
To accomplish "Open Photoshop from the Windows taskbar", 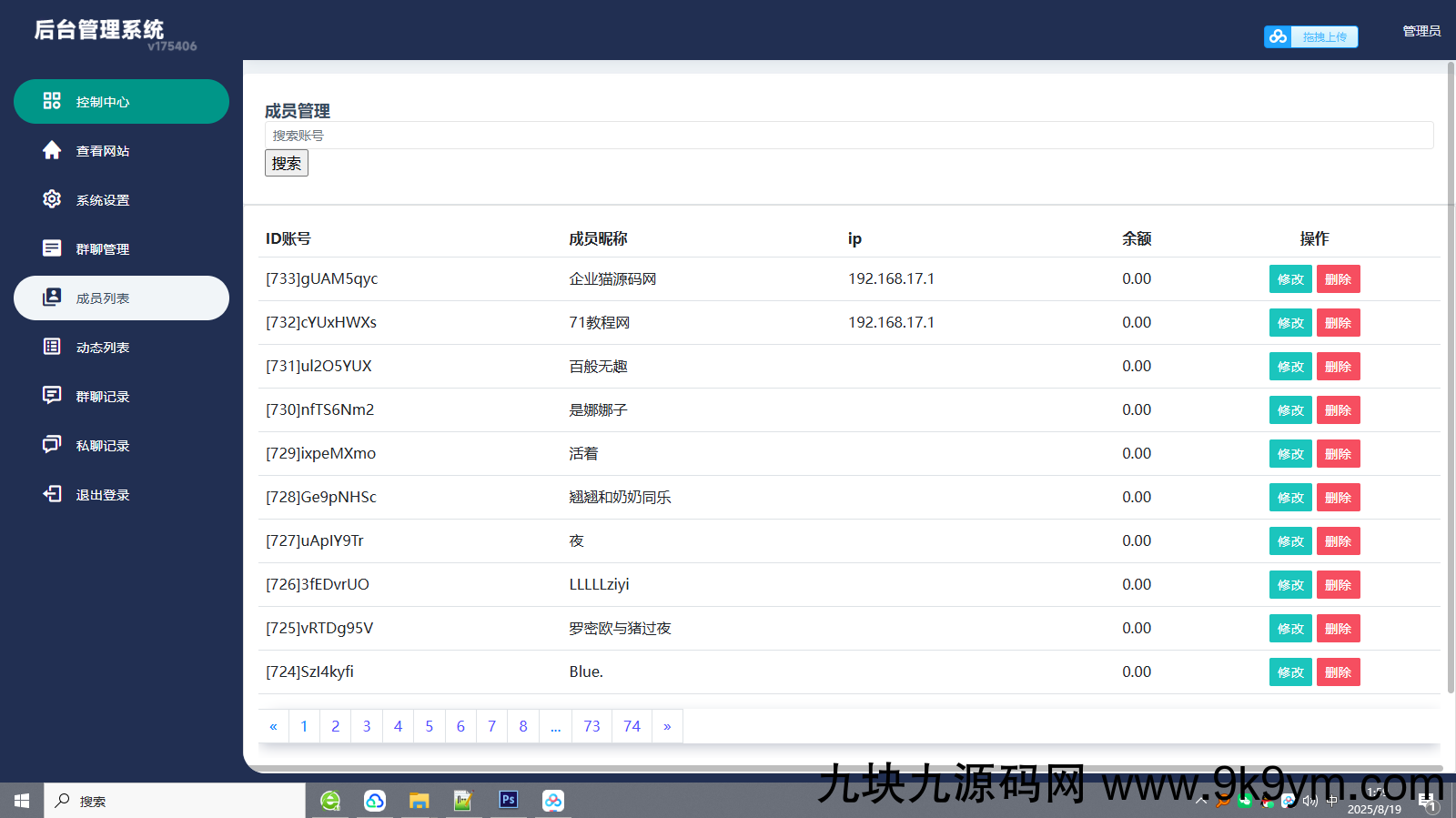I will (x=508, y=800).
